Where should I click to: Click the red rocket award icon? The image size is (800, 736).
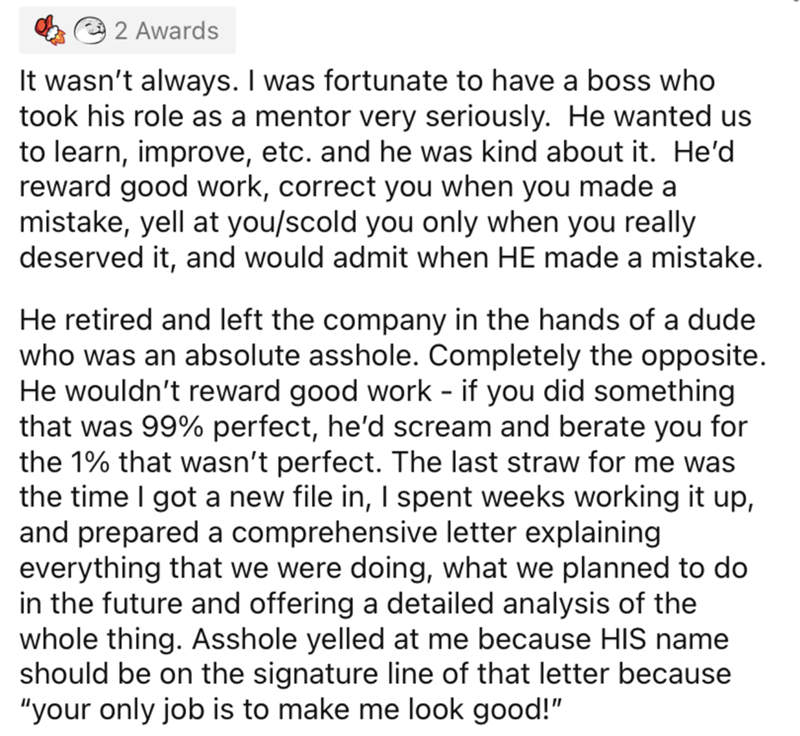tap(48, 31)
